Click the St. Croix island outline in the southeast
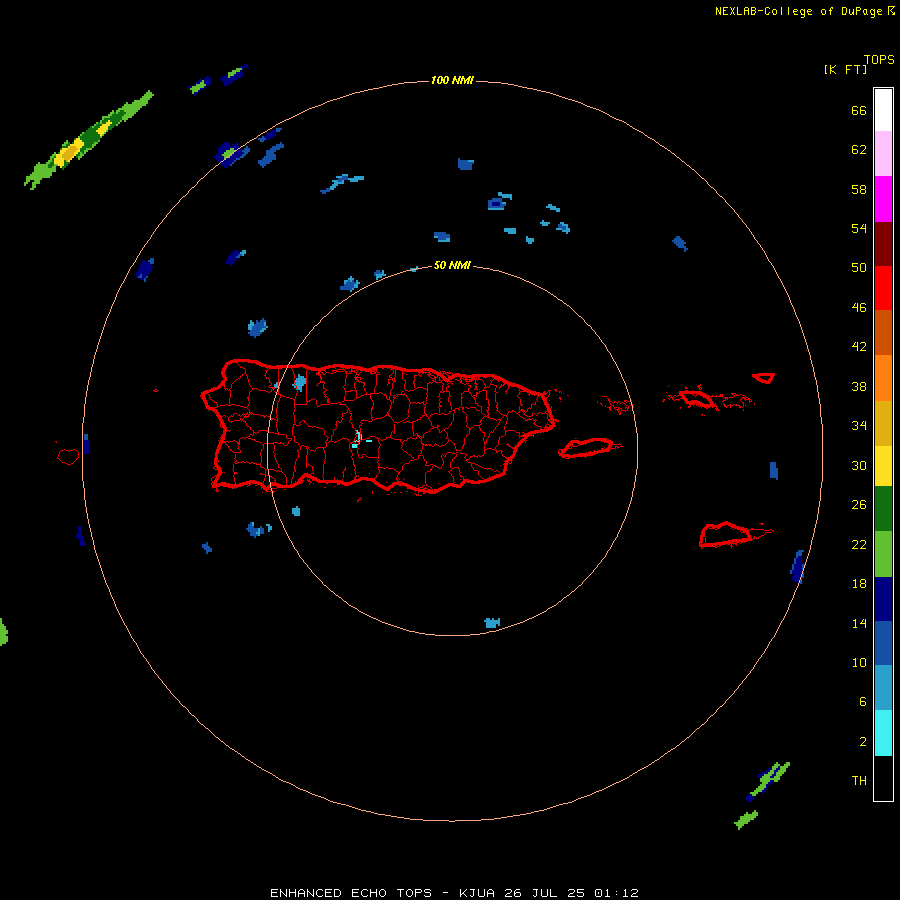The image size is (900, 900). pyautogui.click(x=734, y=534)
